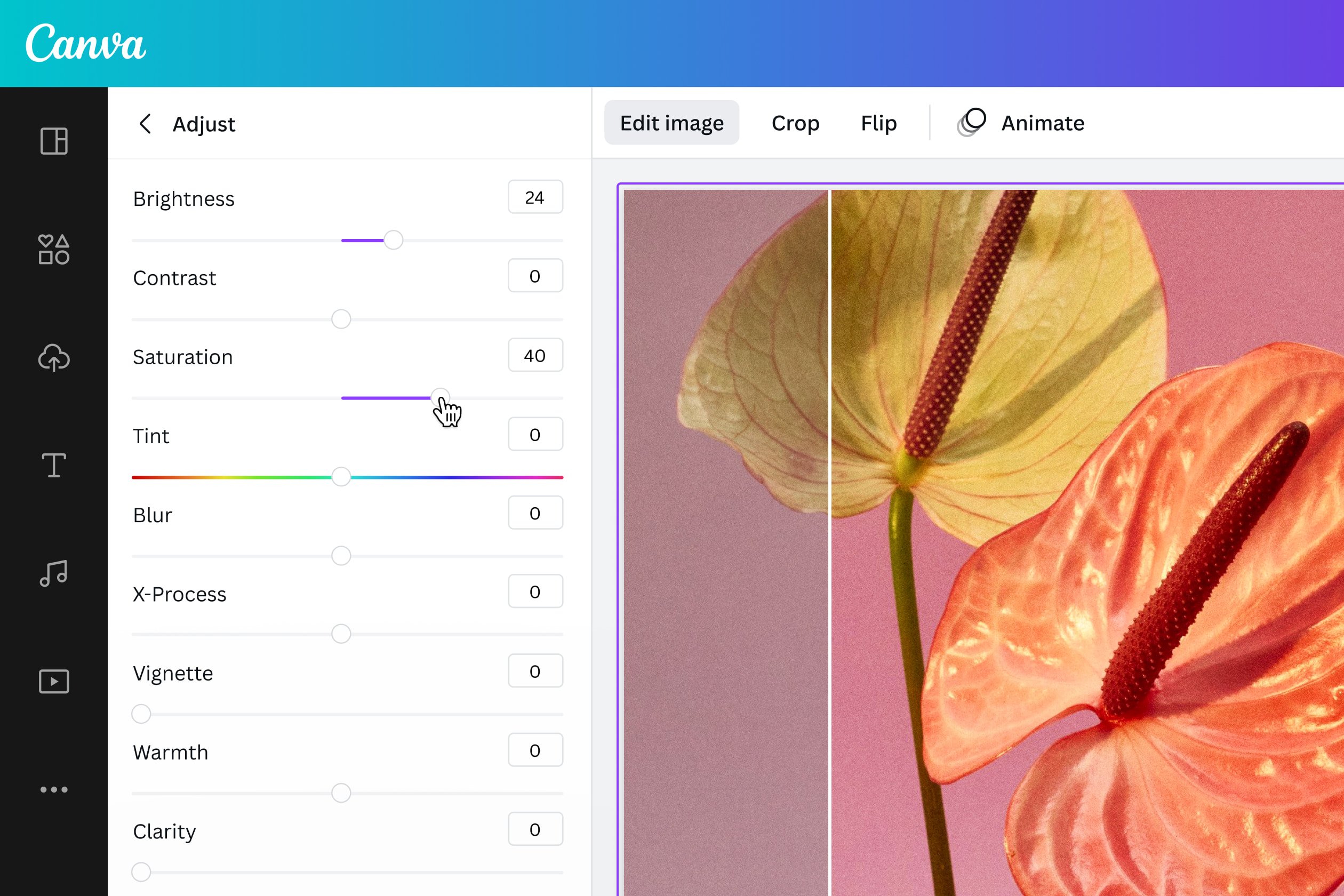
Task: Click the Animate icon in the toolbar
Action: (x=972, y=121)
